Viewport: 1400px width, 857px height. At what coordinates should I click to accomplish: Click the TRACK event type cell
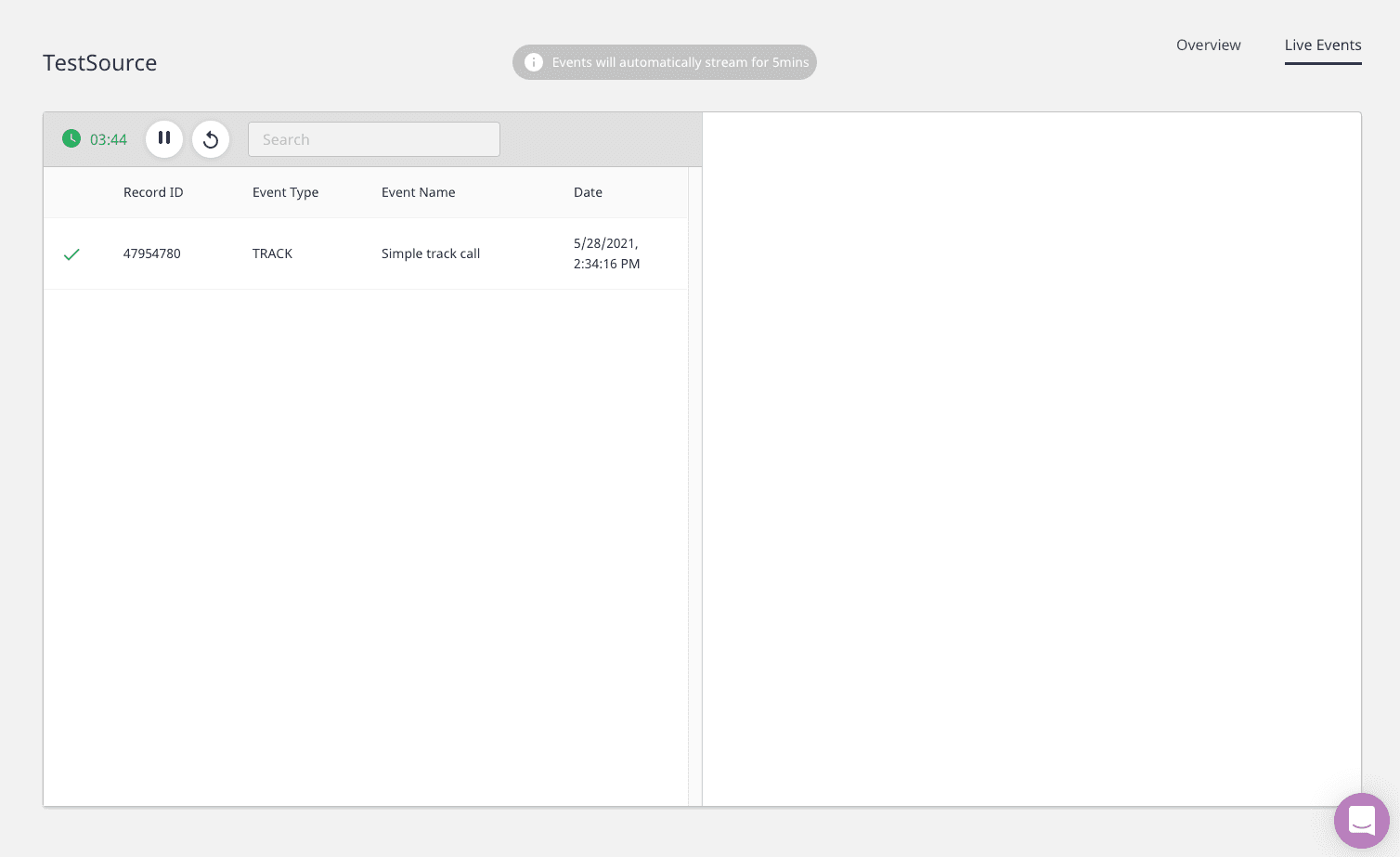point(272,253)
